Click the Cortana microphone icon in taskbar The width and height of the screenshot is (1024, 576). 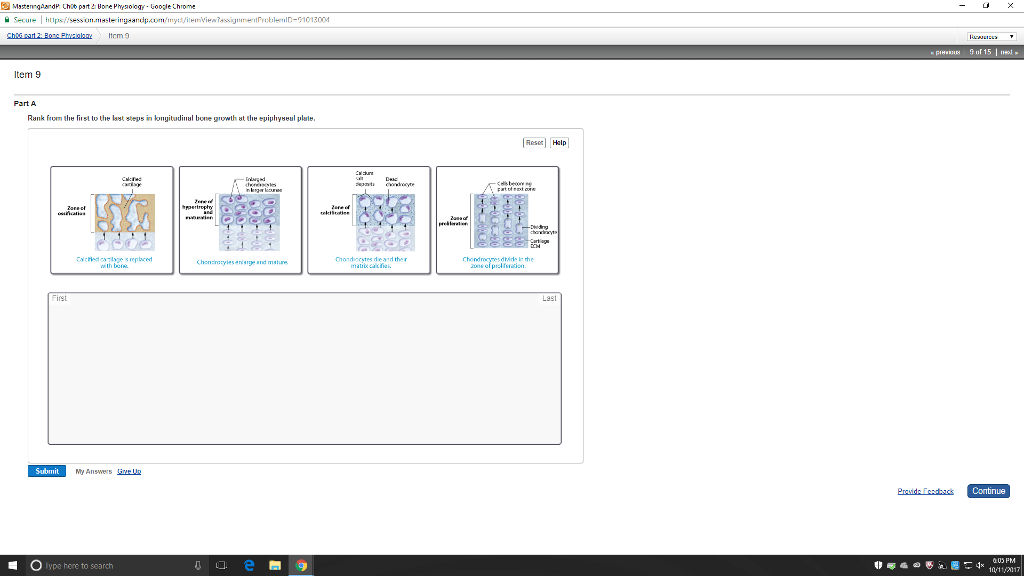[198, 565]
